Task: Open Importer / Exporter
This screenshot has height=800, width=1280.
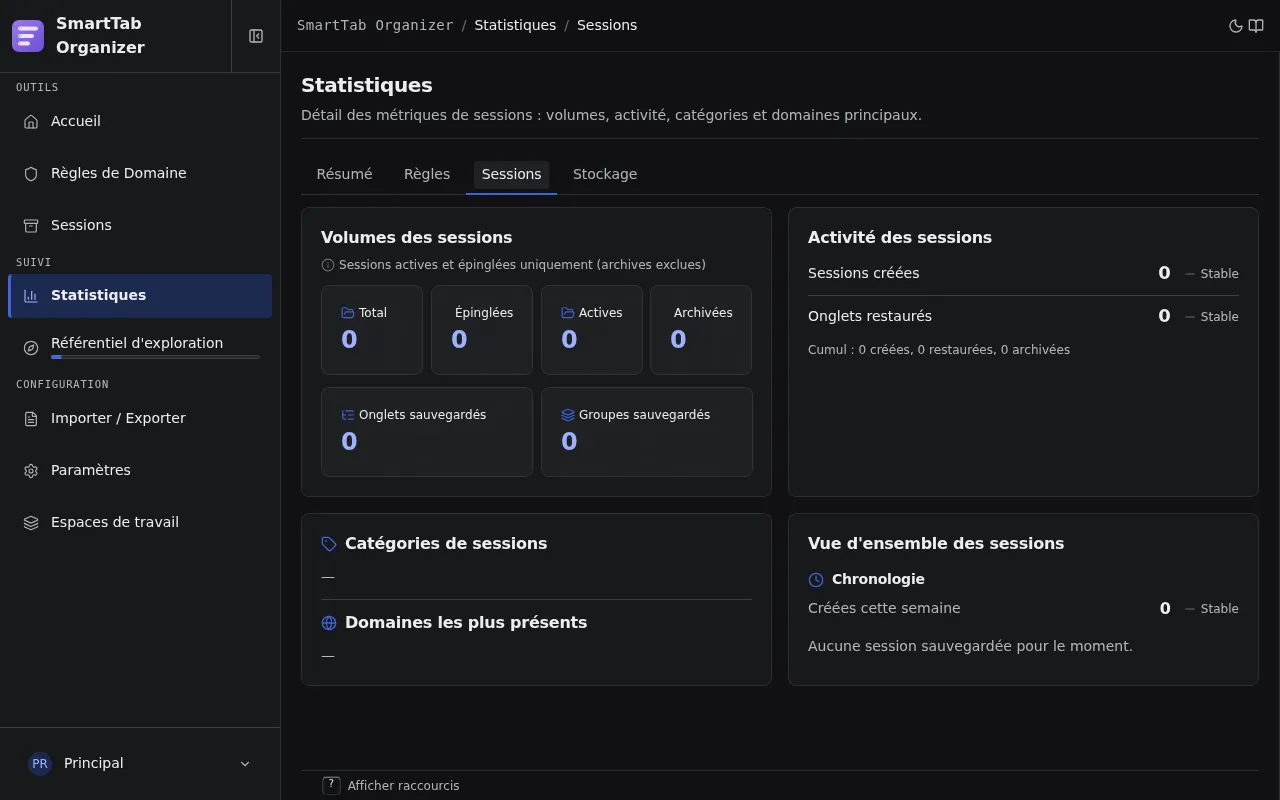Action: (x=140, y=418)
